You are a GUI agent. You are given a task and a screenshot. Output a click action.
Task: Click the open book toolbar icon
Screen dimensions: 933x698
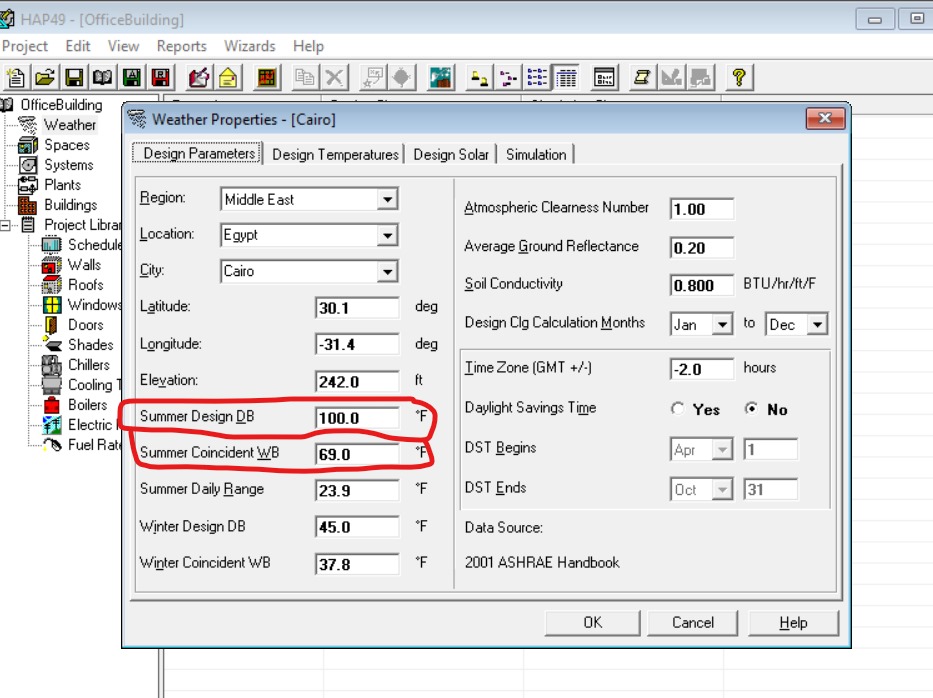(x=102, y=77)
